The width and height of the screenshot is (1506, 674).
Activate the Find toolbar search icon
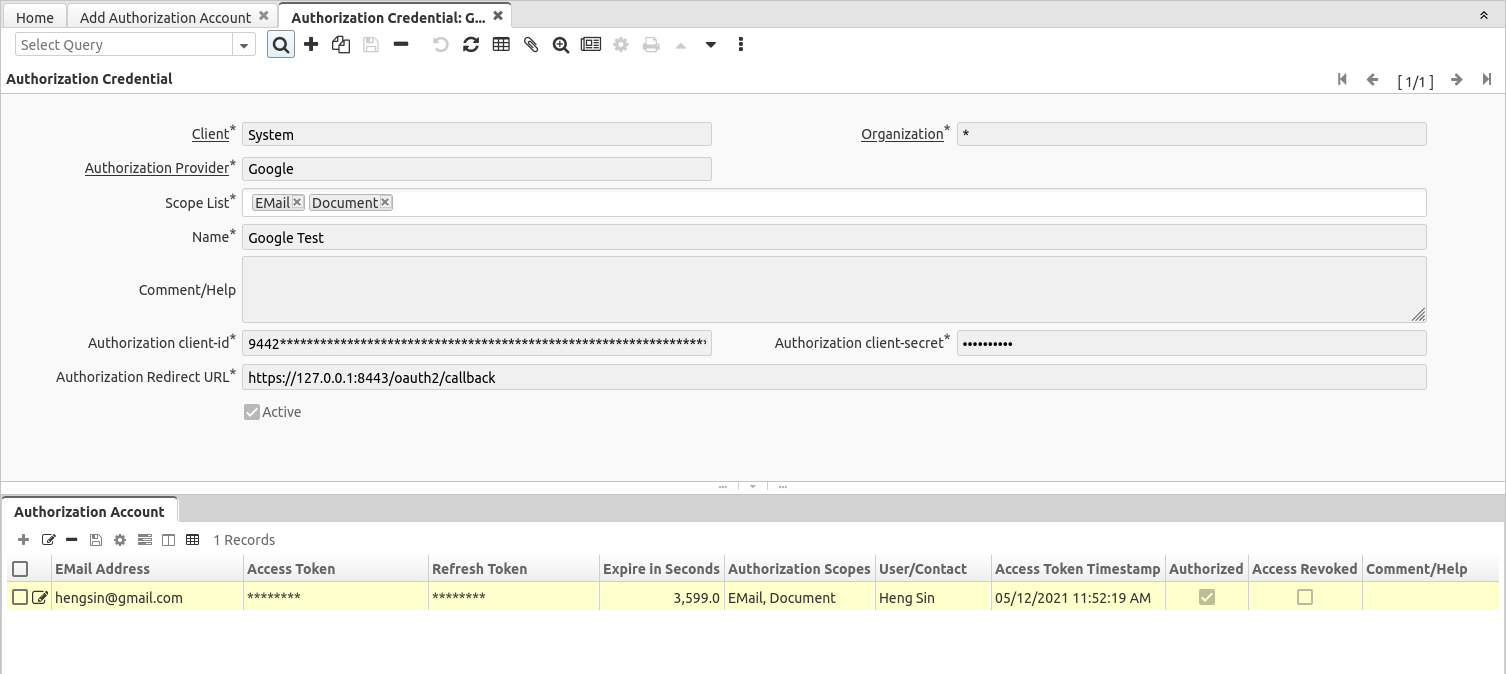281,44
